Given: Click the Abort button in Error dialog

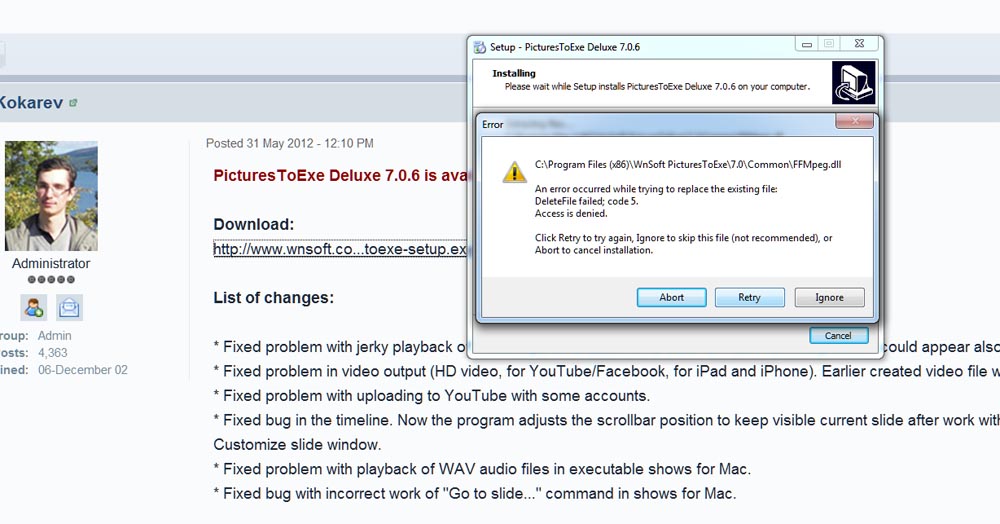Looking at the screenshot, I should pyautogui.click(x=672, y=297).
